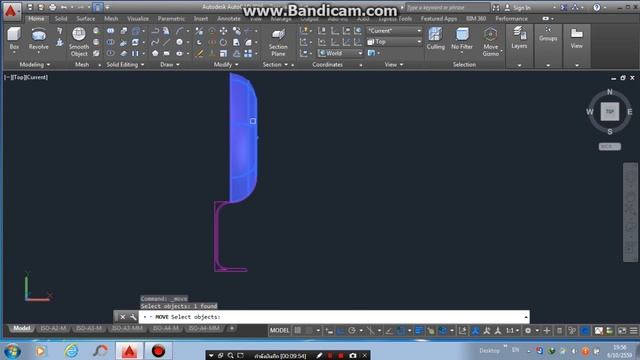The height and width of the screenshot is (360, 640).
Task: Click the Solid Union icon in Solid Editing
Action: tap(111, 31)
